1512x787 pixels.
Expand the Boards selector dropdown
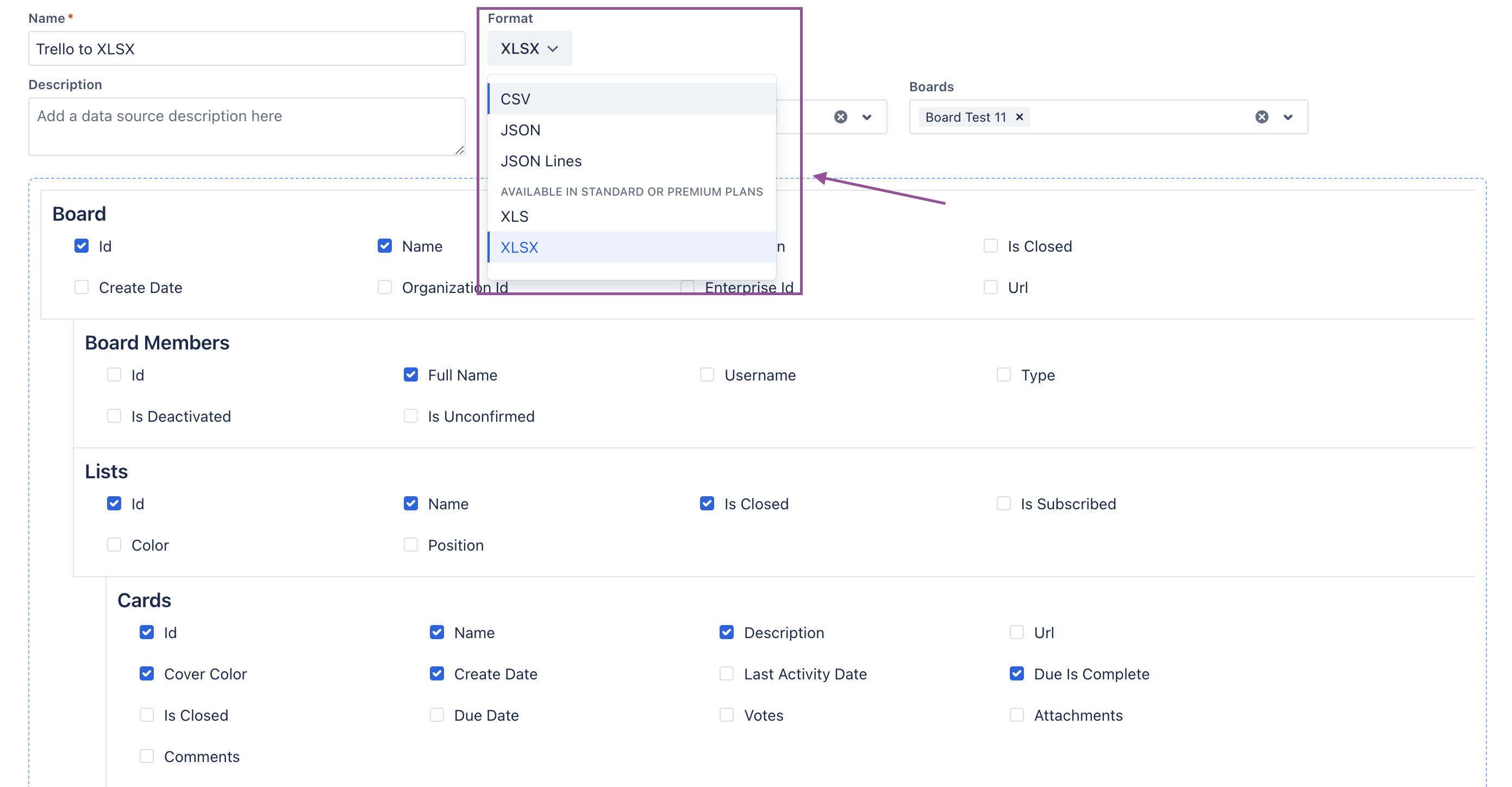pyautogui.click(x=1290, y=116)
